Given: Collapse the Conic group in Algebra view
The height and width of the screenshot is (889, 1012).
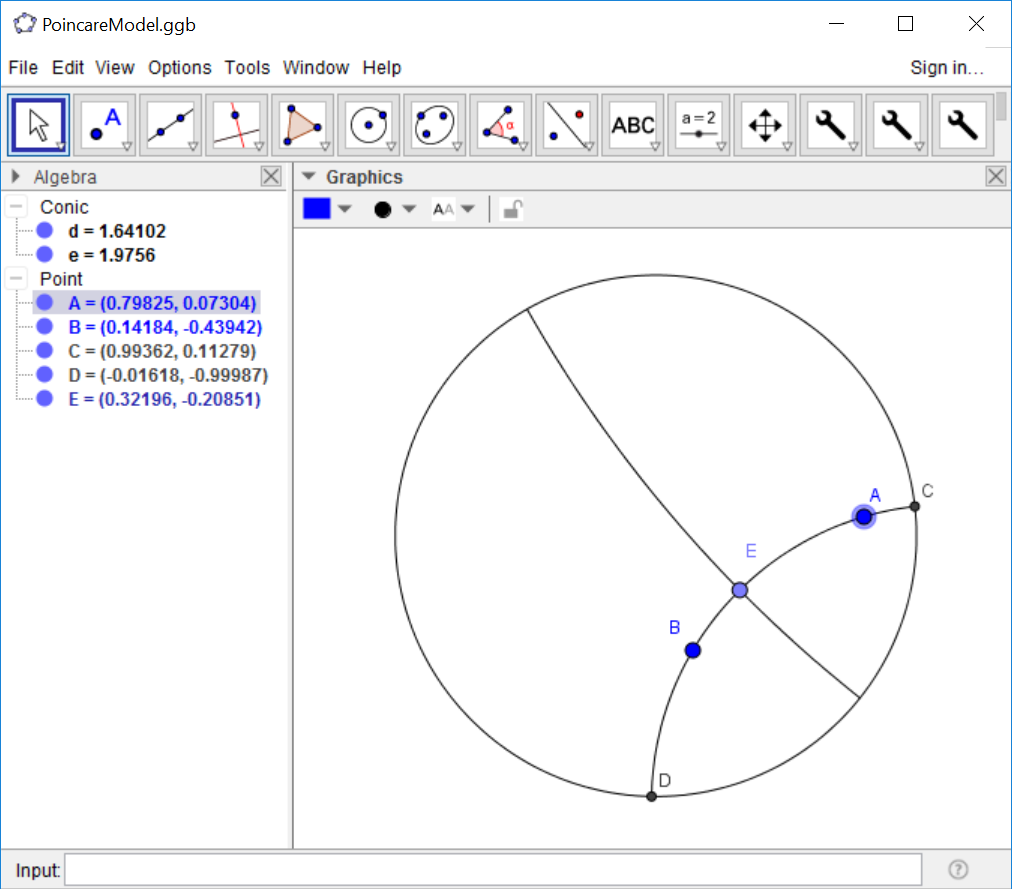Looking at the screenshot, I should [x=14, y=206].
